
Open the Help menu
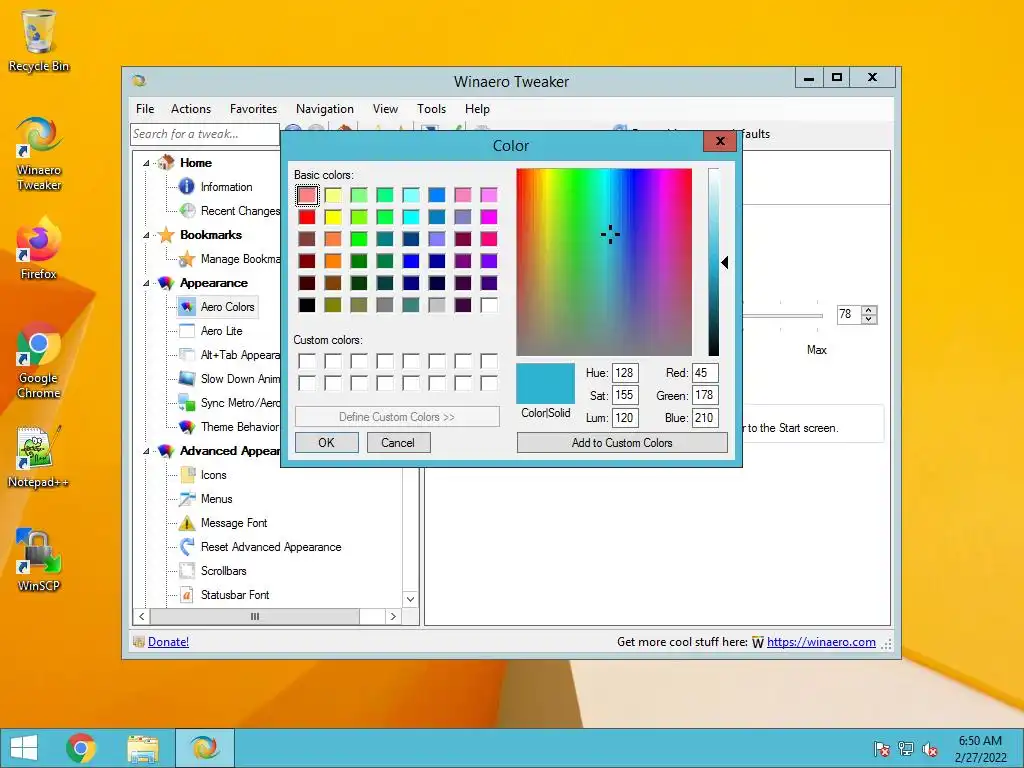[x=477, y=109]
